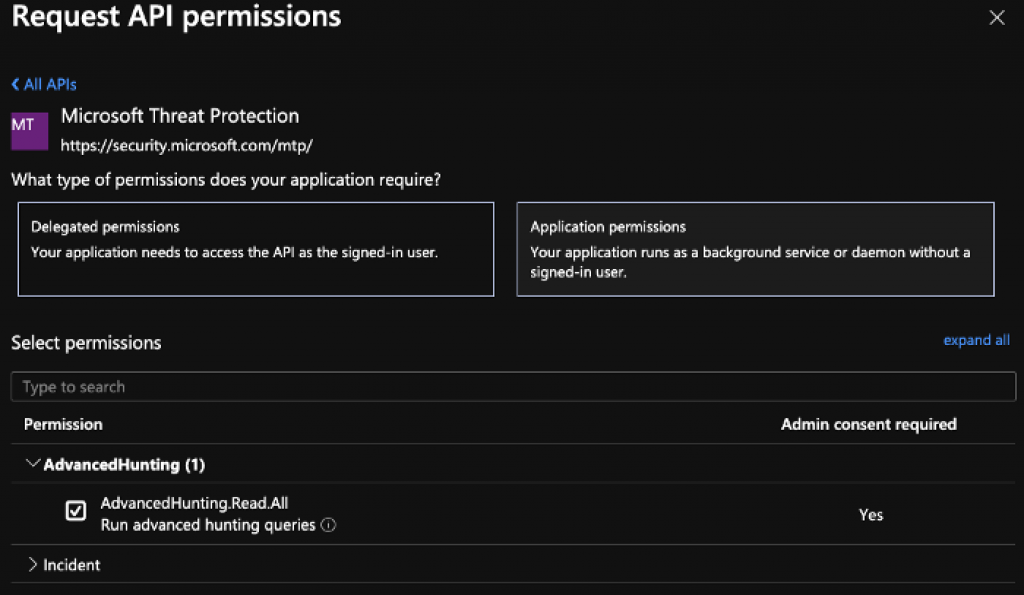
Task: Click the Run advanced hunting queries description
Action: (x=208, y=525)
